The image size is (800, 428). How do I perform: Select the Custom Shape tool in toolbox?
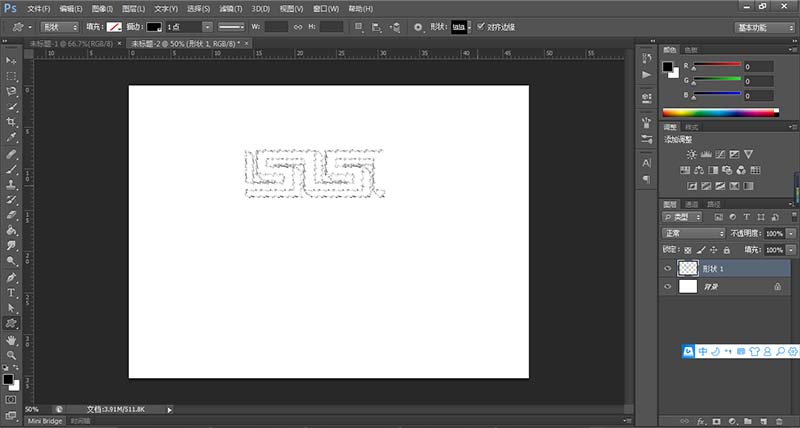tap(11, 323)
